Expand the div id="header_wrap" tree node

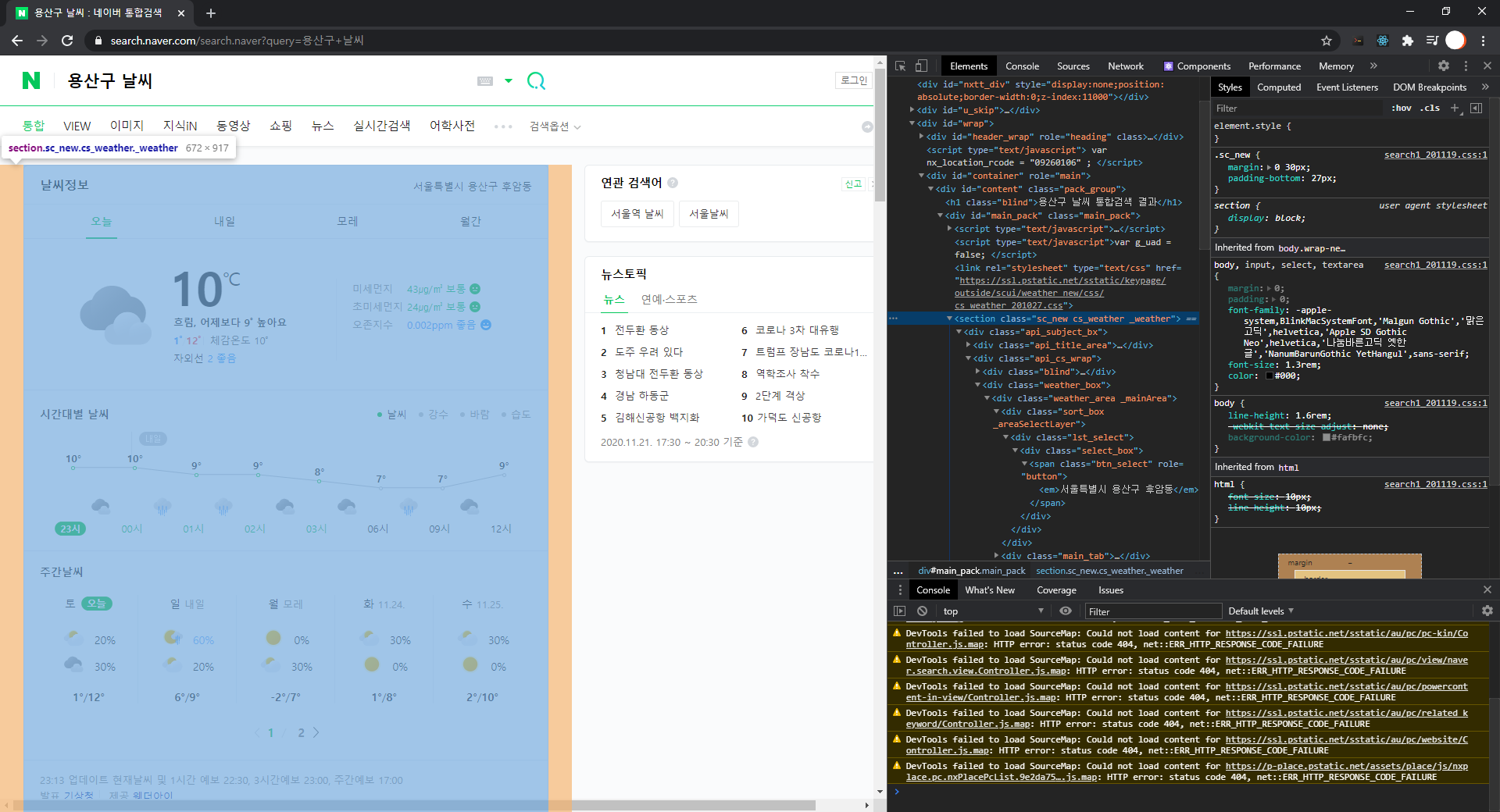921,137
